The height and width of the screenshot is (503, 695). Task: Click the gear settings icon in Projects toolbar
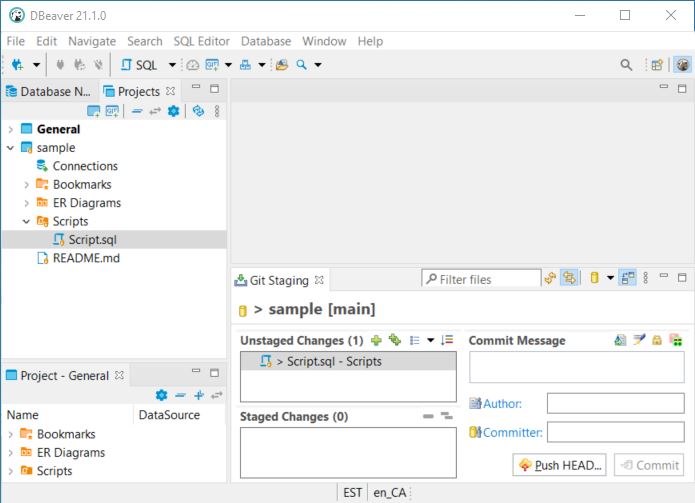click(173, 111)
